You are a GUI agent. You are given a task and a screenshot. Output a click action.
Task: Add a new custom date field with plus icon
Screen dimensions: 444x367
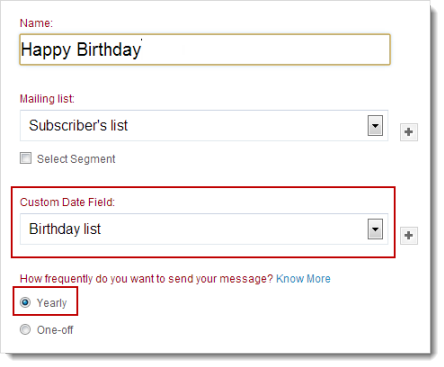(409, 236)
